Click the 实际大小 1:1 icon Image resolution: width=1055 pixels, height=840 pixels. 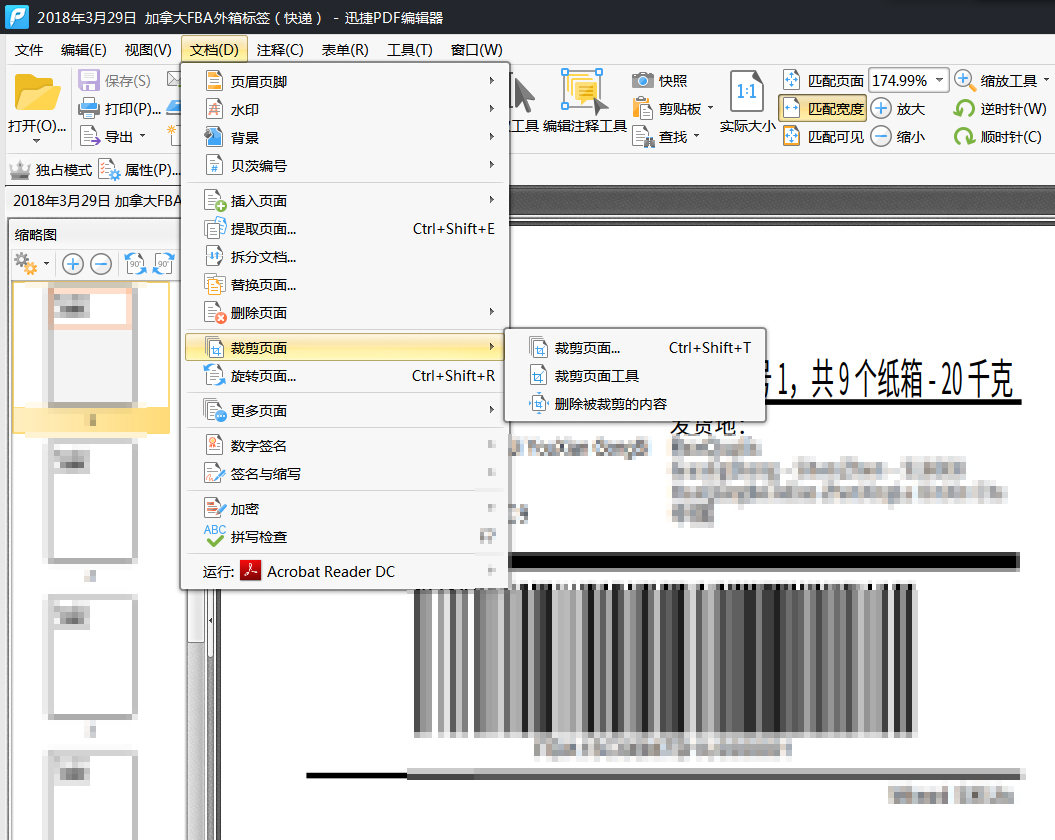click(747, 92)
